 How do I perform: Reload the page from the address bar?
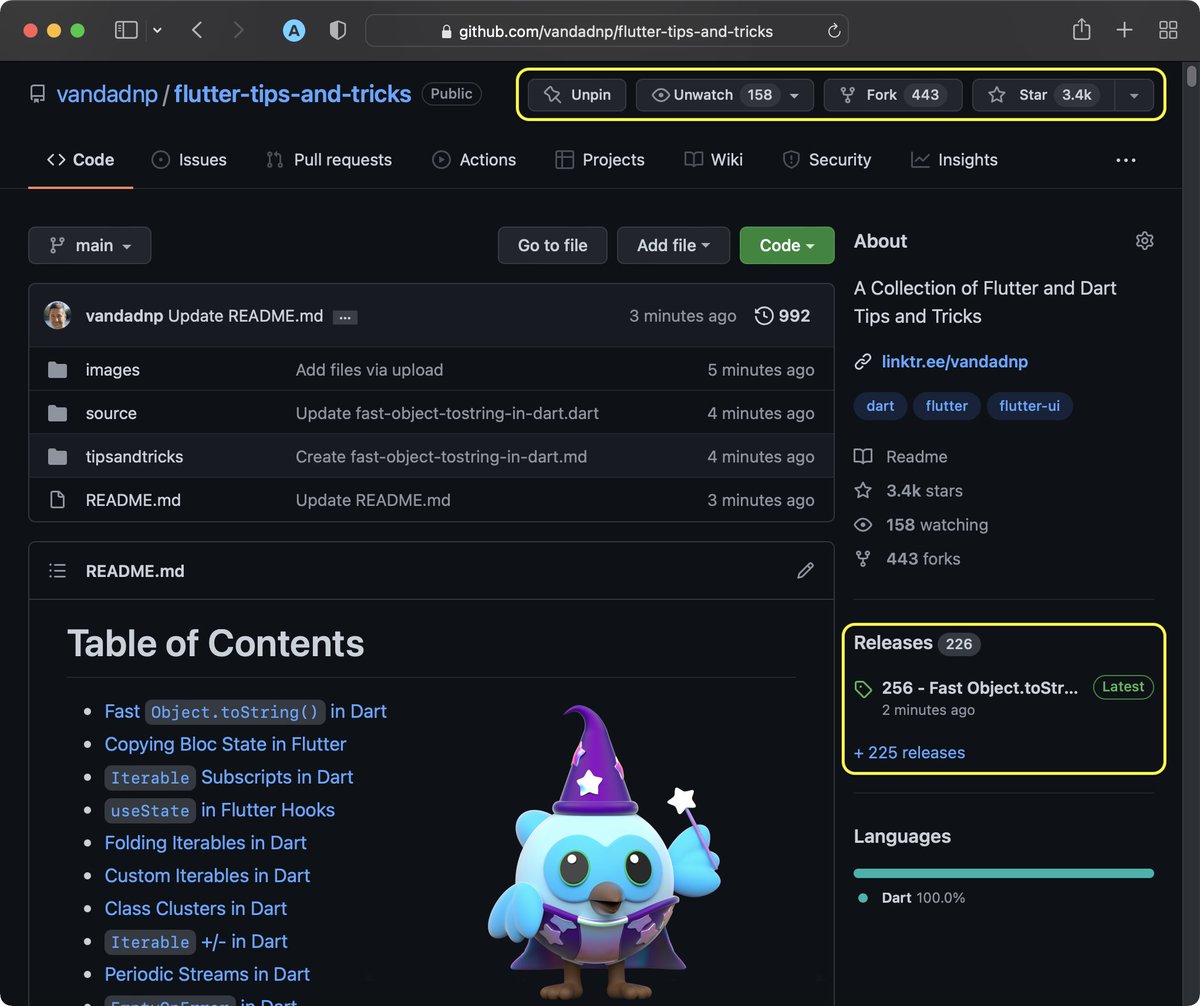click(834, 31)
